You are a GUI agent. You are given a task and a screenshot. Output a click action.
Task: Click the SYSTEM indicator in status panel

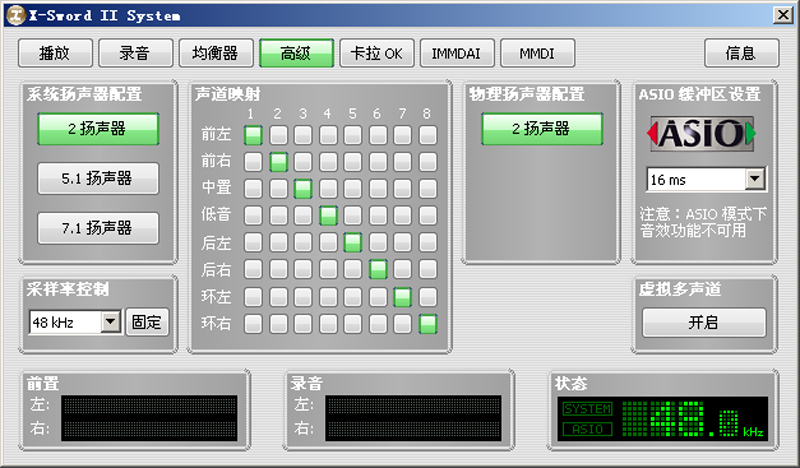[588, 409]
